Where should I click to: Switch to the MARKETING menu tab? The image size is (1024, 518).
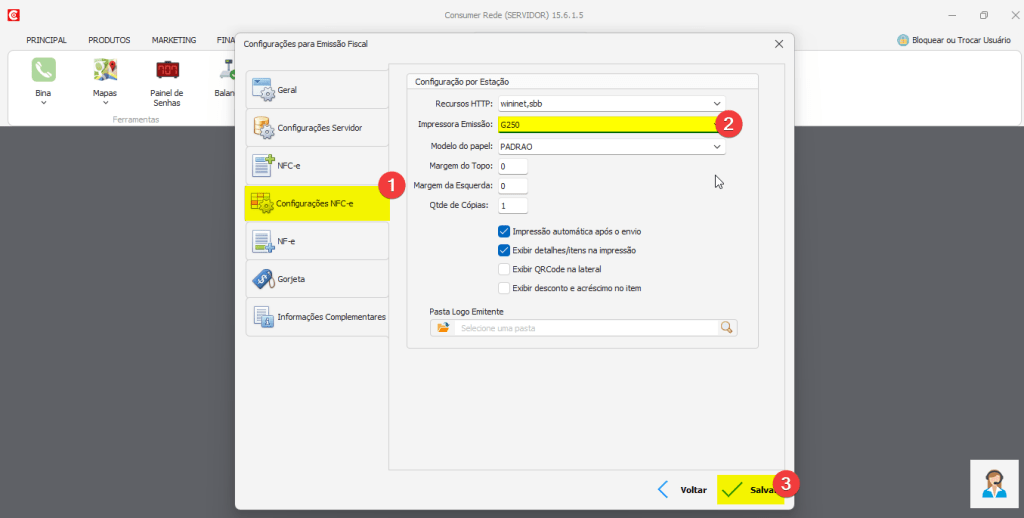(173, 40)
